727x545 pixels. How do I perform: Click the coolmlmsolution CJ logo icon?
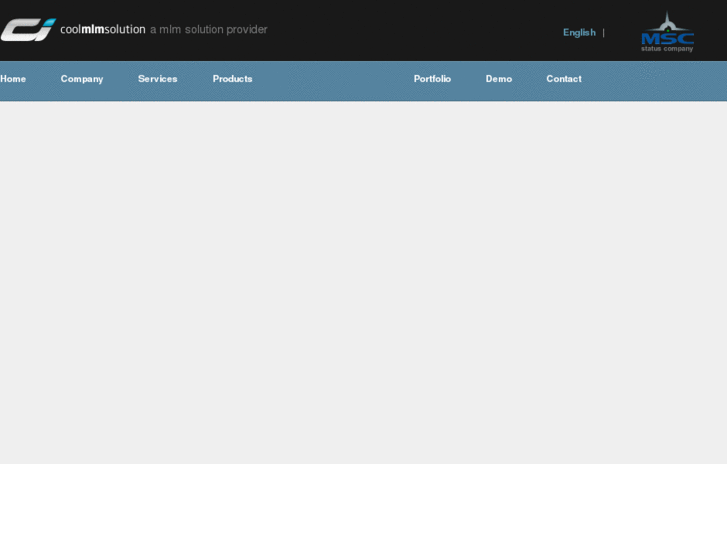click(28, 30)
